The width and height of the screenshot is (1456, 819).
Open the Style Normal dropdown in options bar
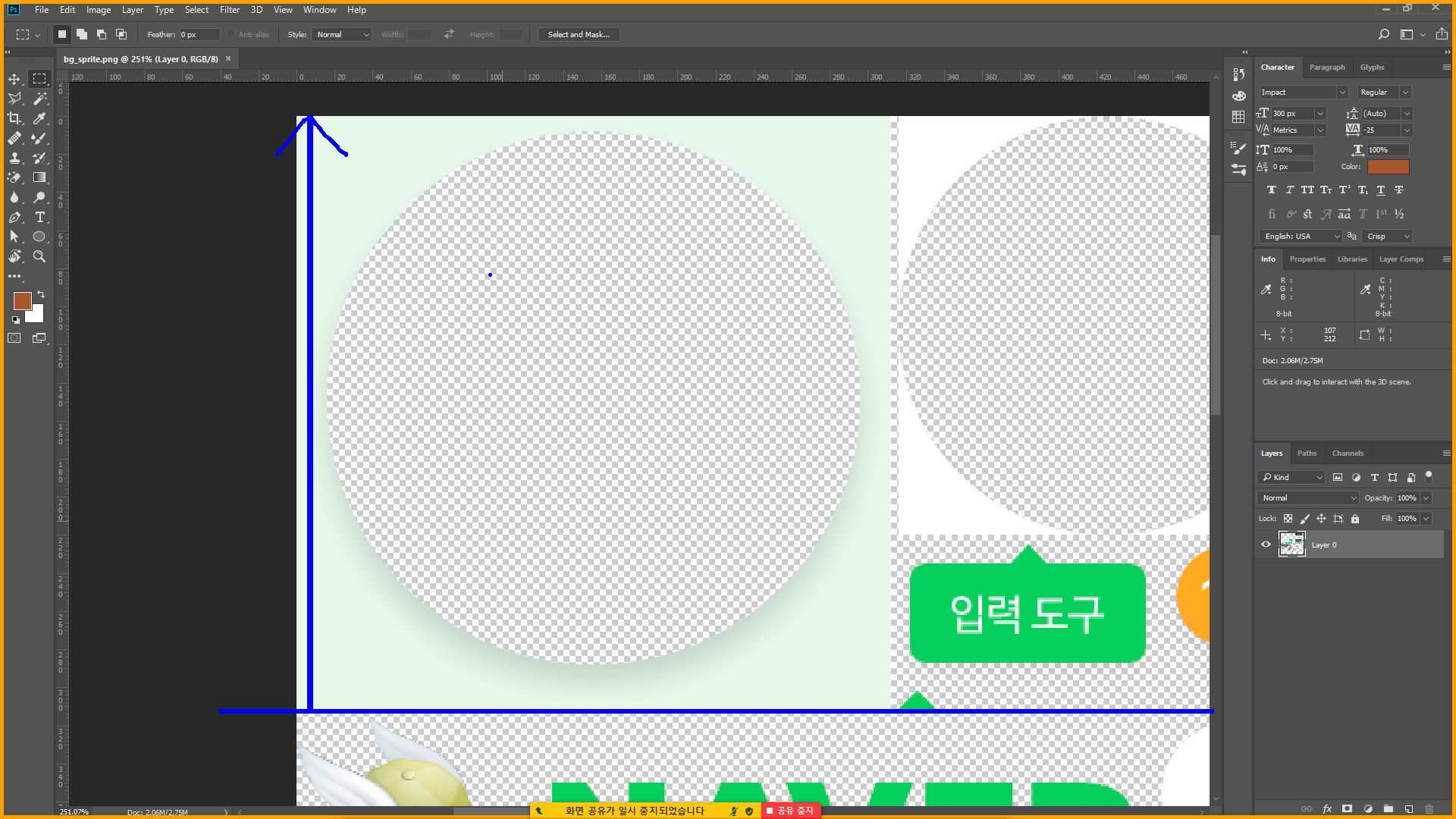pos(343,35)
